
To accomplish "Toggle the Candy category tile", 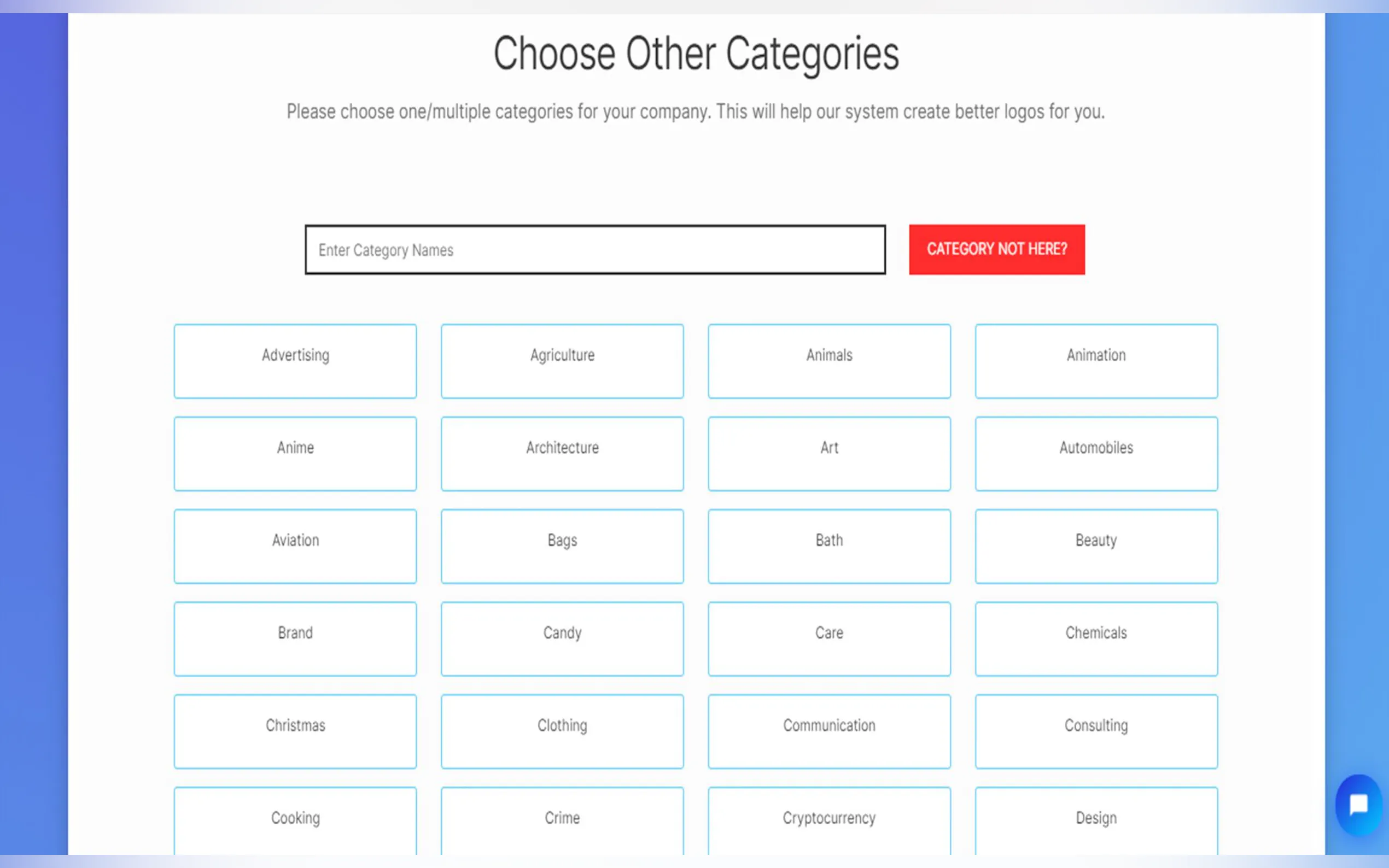I will click(562, 638).
